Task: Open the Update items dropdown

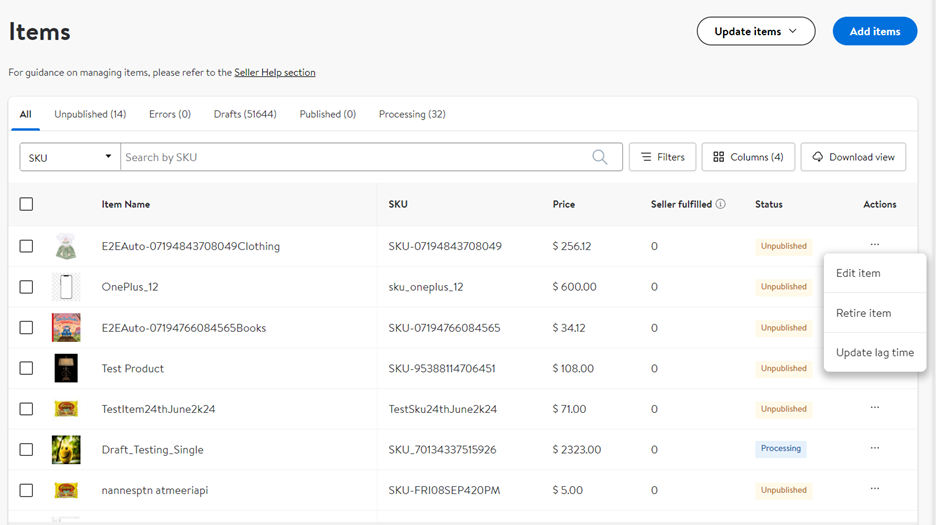Action: click(756, 31)
